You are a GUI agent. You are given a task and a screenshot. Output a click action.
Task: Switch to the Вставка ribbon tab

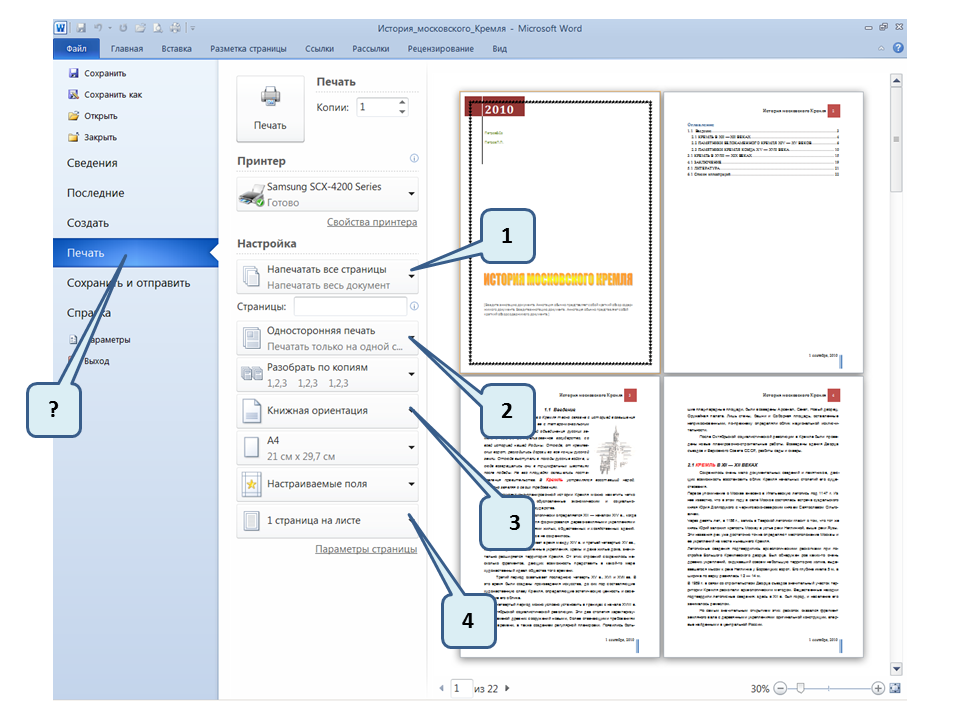click(176, 48)
